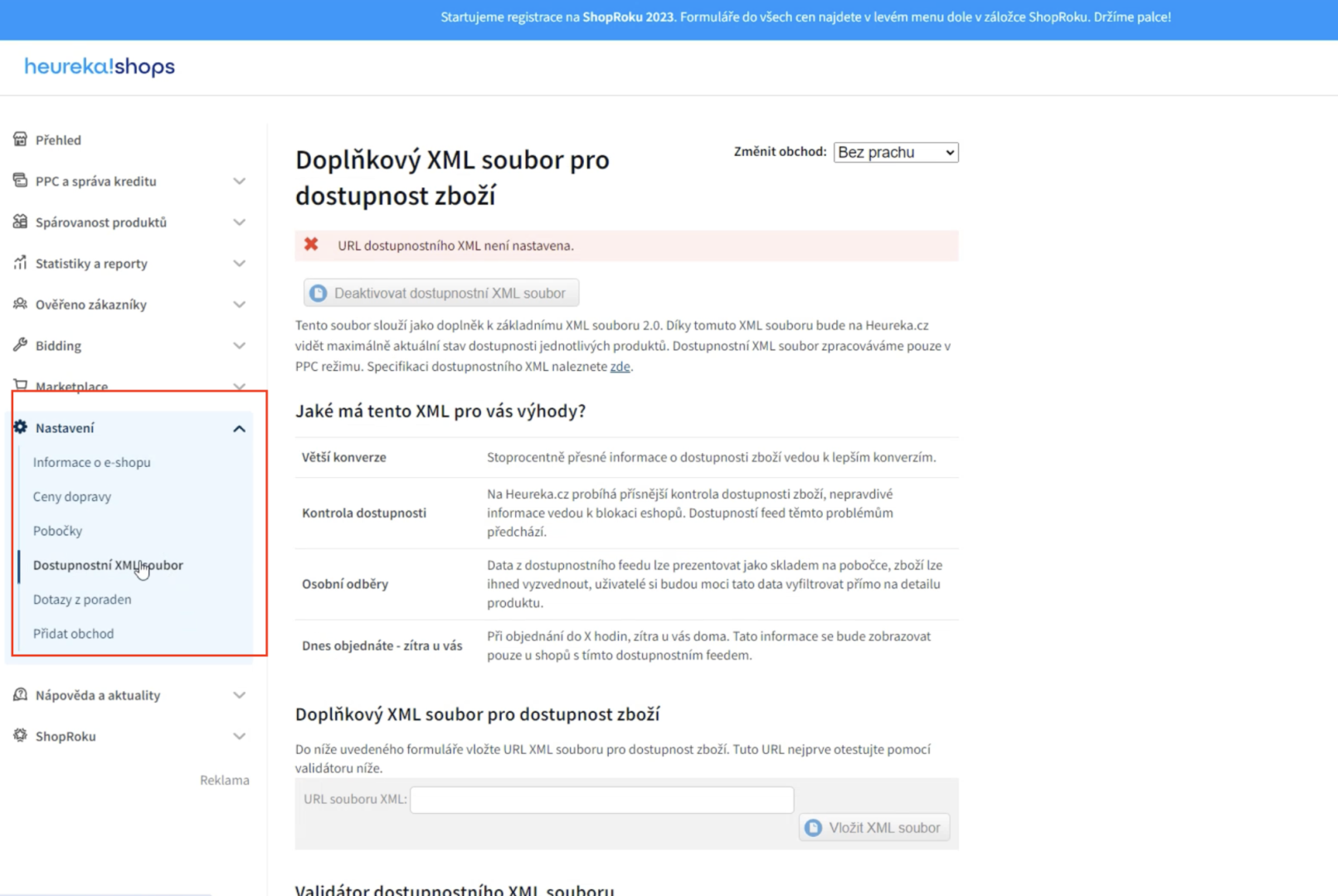Click the Nastavení gear icon
Screen dimensions: 1338x896
click(x=20, y=427)
